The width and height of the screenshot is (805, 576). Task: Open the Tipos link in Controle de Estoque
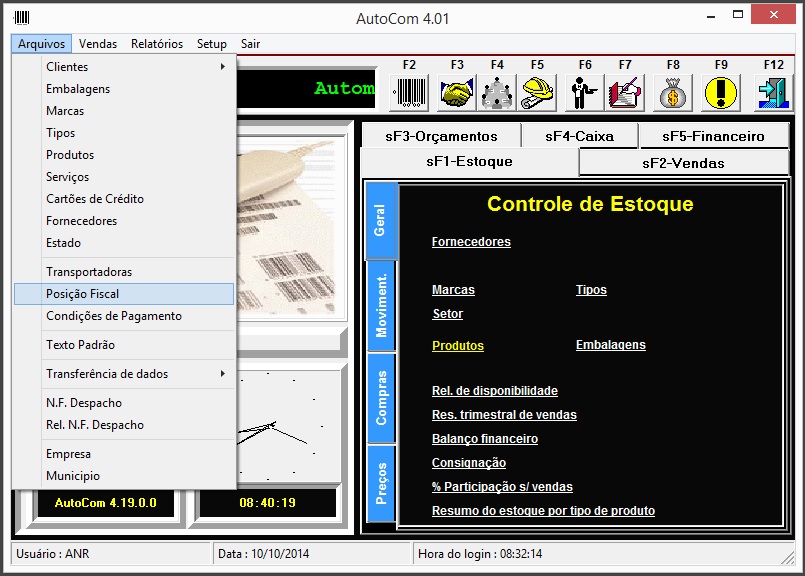click(591, 290)
